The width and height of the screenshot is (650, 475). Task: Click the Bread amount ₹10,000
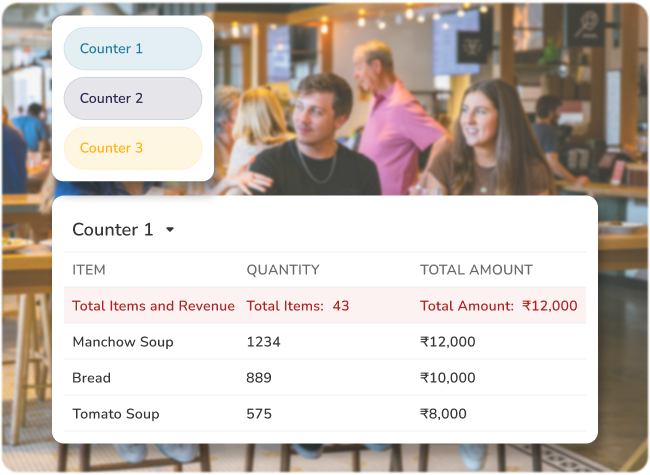(448, 378)
